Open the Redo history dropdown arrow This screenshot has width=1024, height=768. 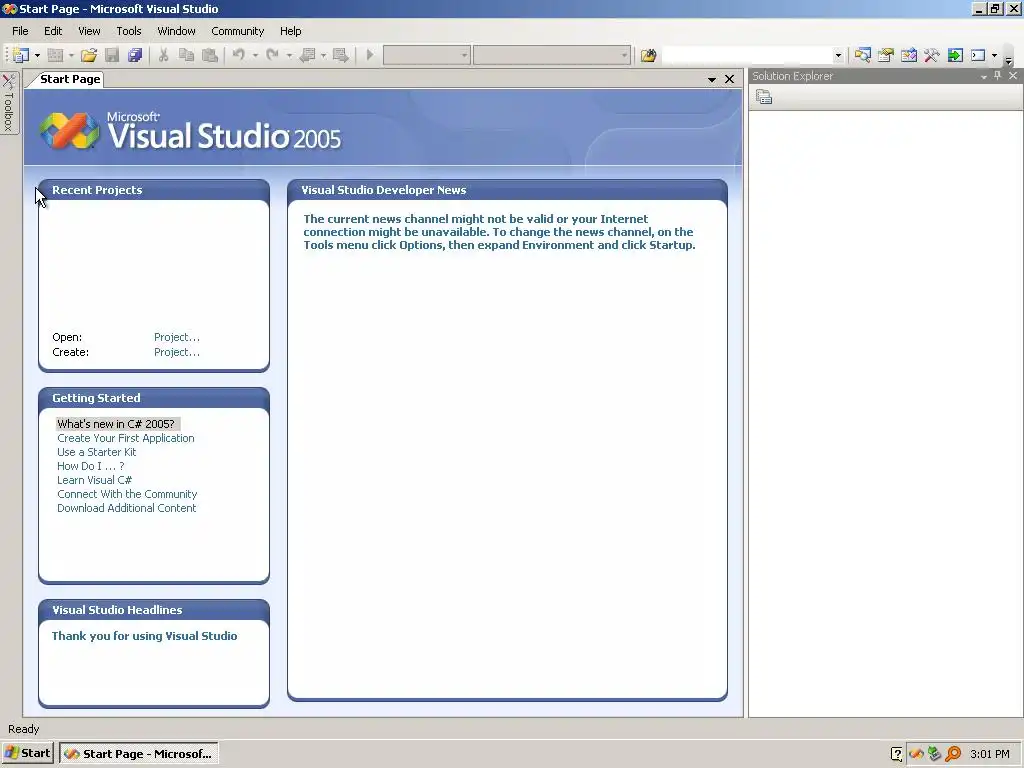289,56
